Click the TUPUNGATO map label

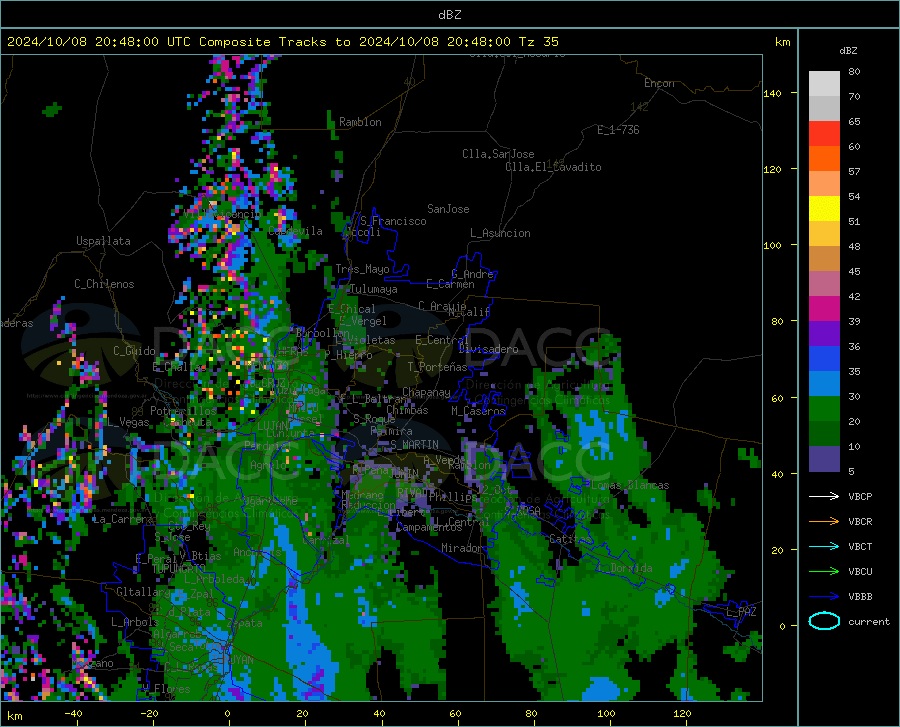tap(179, 569)
